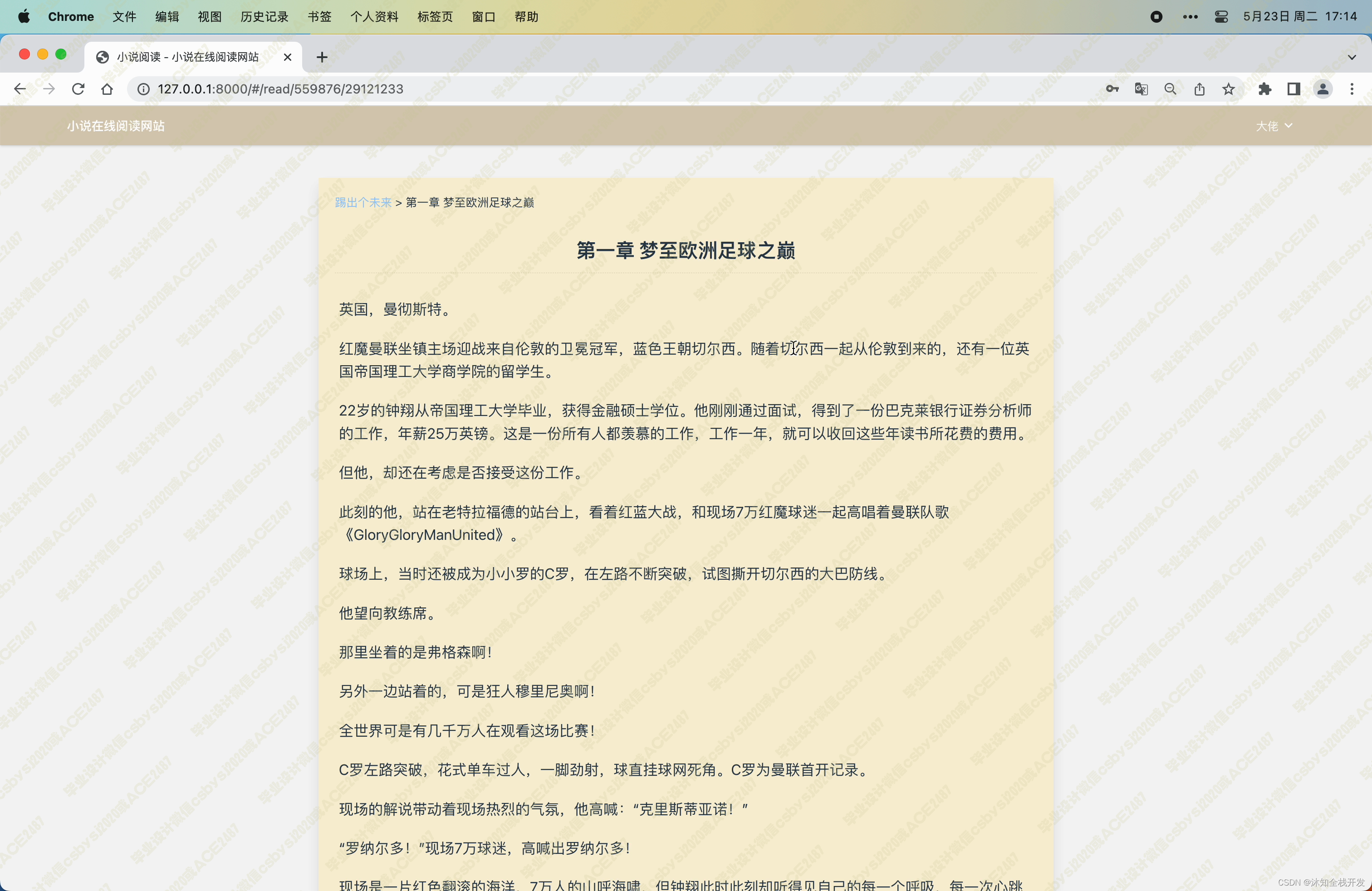Toggle the browser side panel
Screen dimensions: 1372x891
pyautogui.click(x=1293, y=89)
